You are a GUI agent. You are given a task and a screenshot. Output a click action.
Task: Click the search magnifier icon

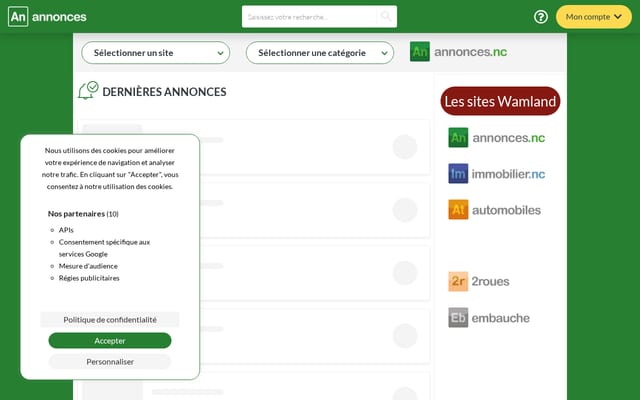point(386,16)
